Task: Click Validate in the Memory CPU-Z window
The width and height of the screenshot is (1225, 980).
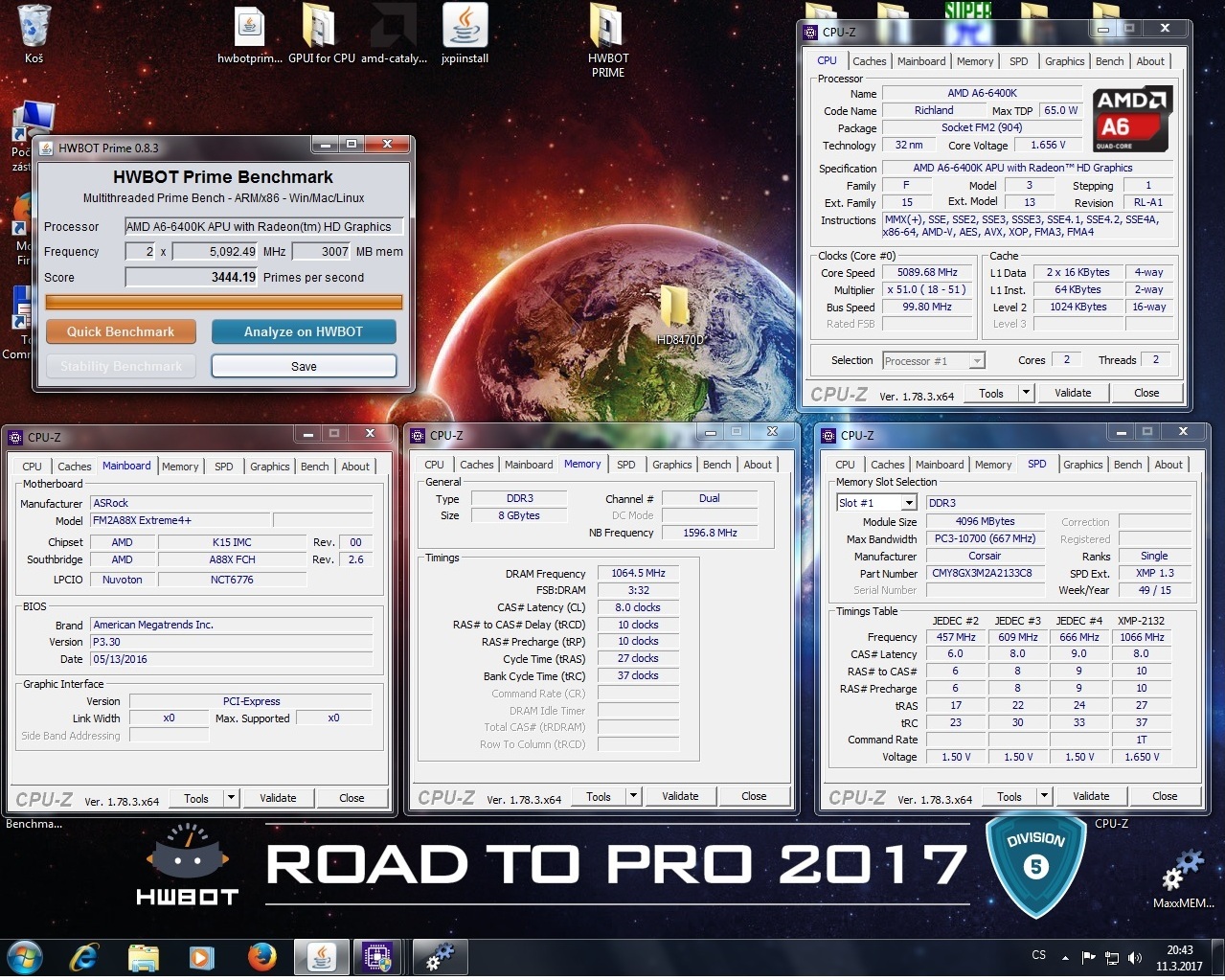Action: click(x=680, y=796)
